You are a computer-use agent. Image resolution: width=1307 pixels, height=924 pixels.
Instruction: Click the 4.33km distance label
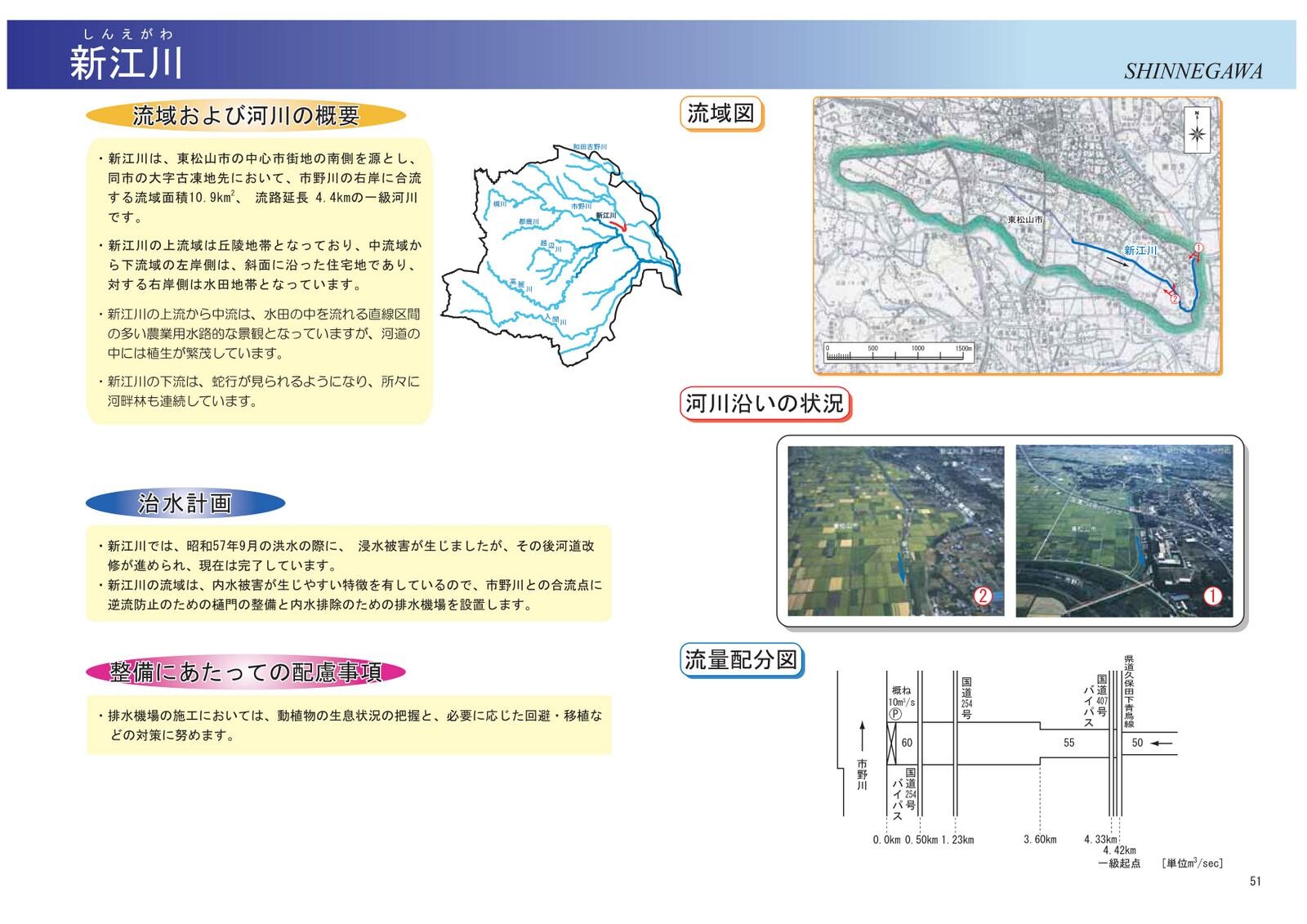[x=1100, y=840]
